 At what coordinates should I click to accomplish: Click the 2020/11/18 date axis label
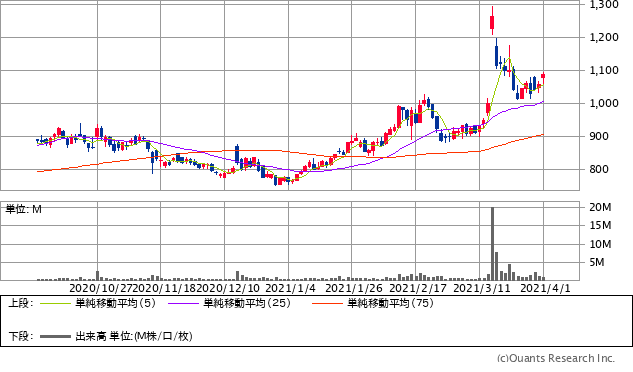click(x=165, y=288)
